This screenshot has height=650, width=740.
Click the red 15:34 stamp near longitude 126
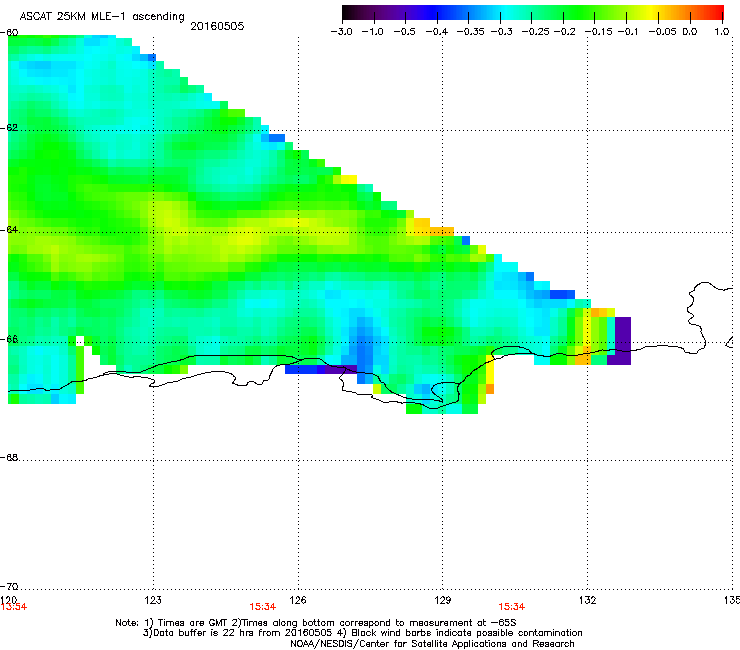(x=262, y=607)
